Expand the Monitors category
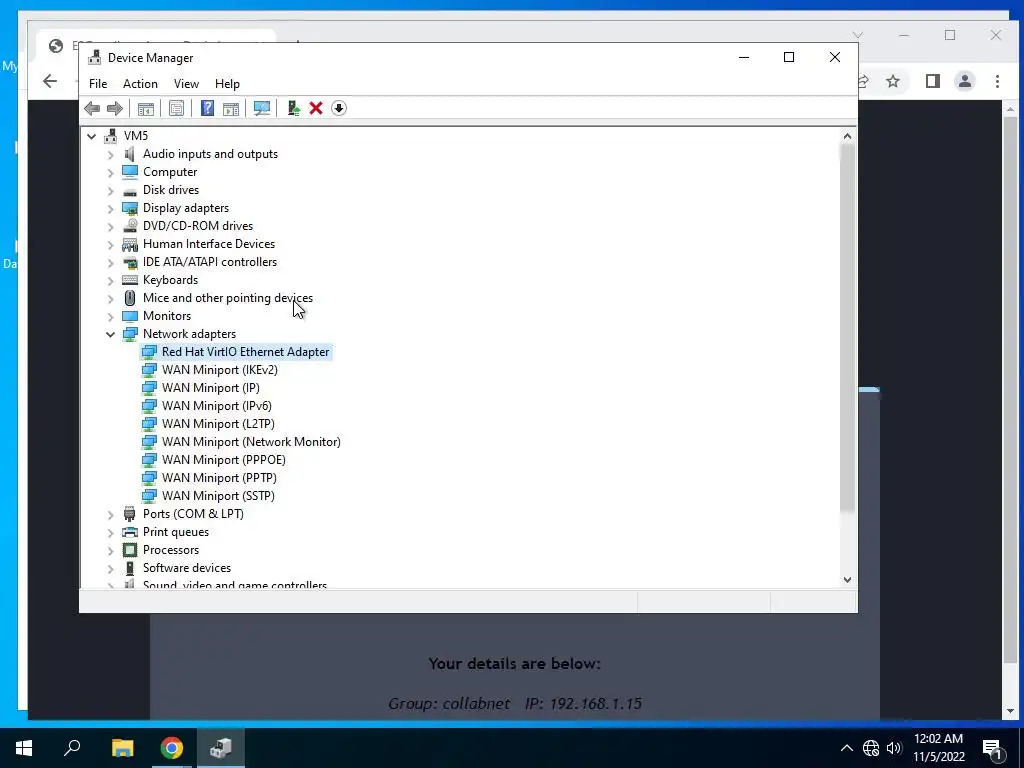 (x=110, y=316)
